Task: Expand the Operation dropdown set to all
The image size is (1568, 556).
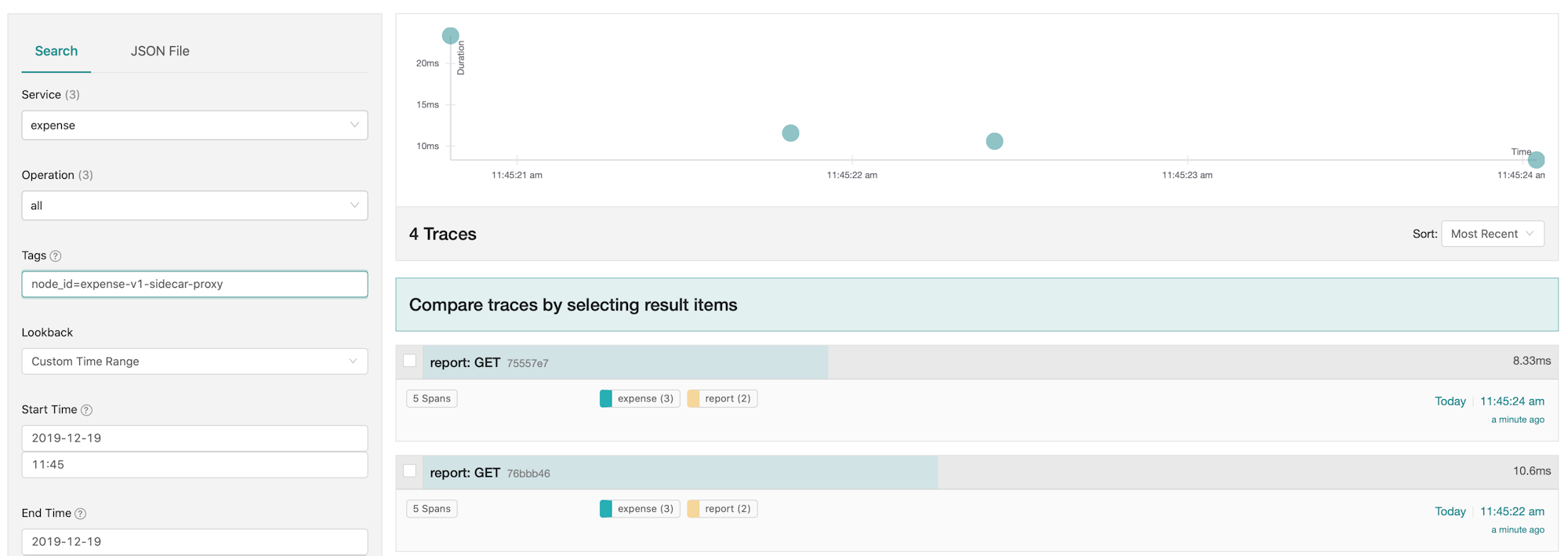Action: pyautogui.click(x=194, y=205)
